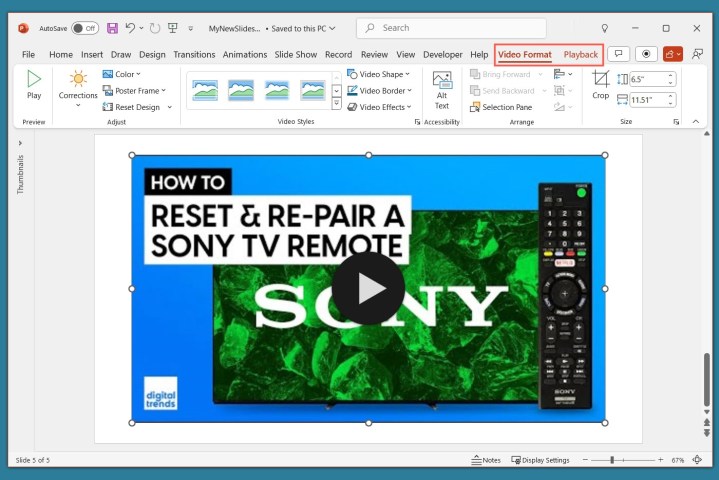Image resolution: width=719 pixels, height=480 pixels.
Task: Click the Play preview button in ribbon
Action: (34, 84)
